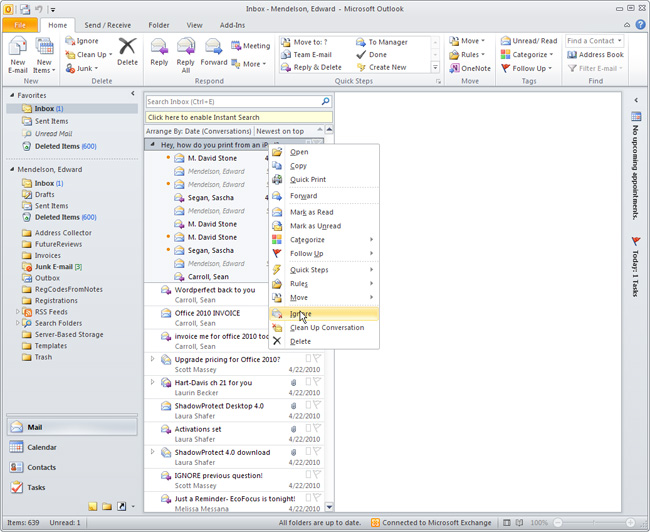The image size is (650, 532).
Task: Toggle Unread/Read status
Action: coord(529,41)
